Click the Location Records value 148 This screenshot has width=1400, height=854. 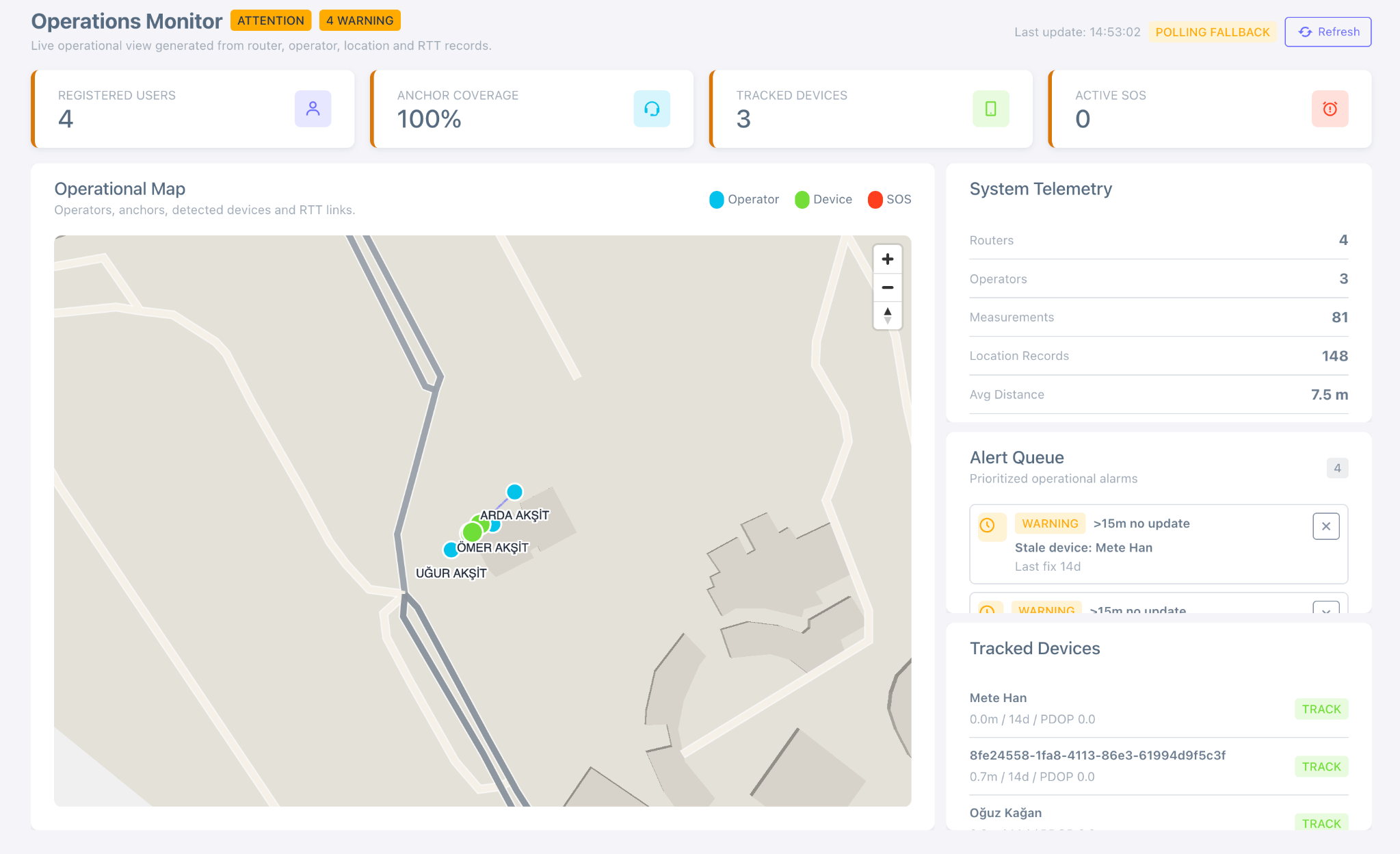1334,356
